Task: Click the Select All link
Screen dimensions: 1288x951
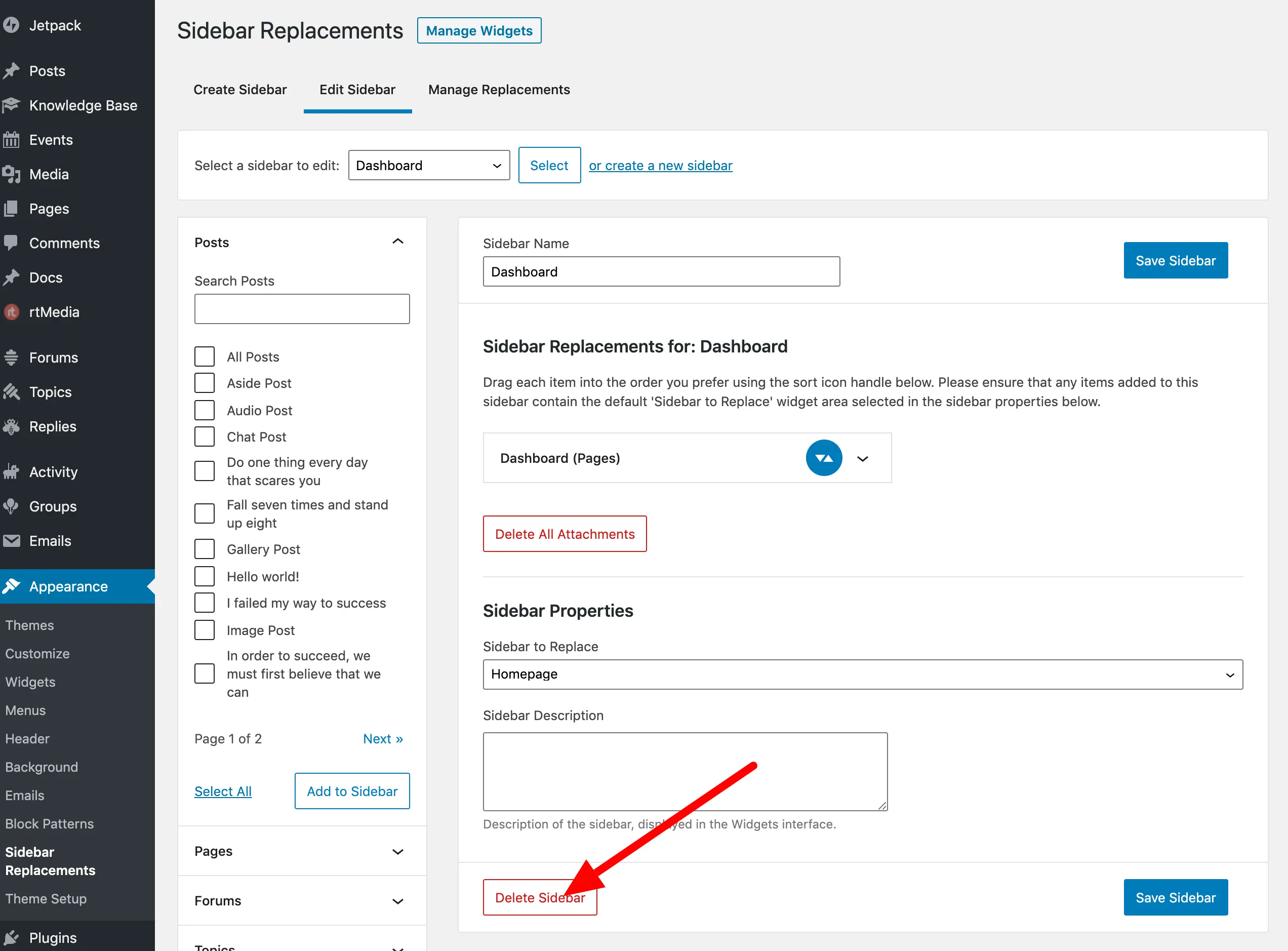Action: tap(223, 791)
